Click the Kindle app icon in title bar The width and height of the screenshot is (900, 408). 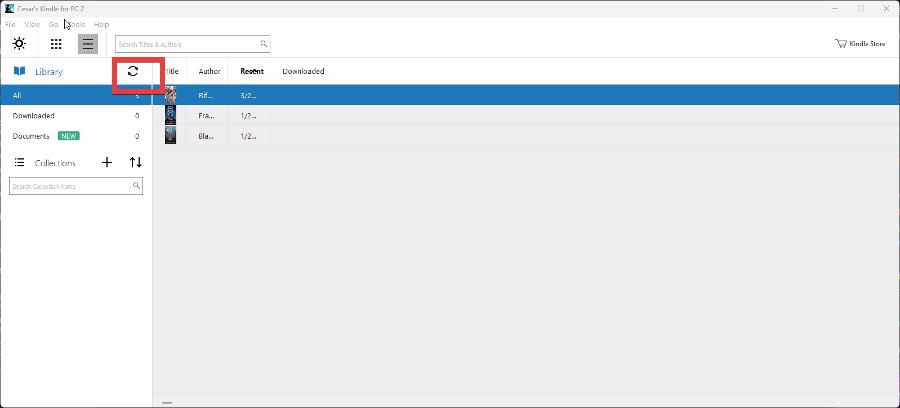pyautogui.click(x=9, y=9)
